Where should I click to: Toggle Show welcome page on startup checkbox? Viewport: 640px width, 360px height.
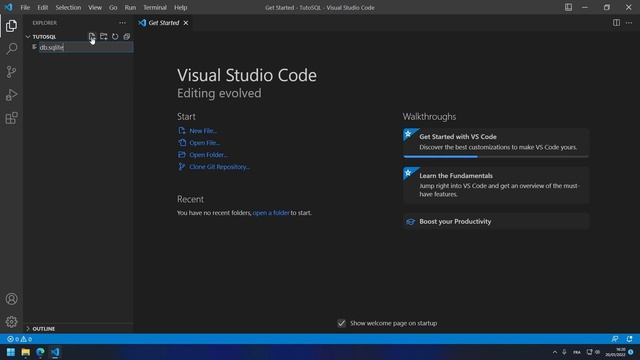click(342, 323)
